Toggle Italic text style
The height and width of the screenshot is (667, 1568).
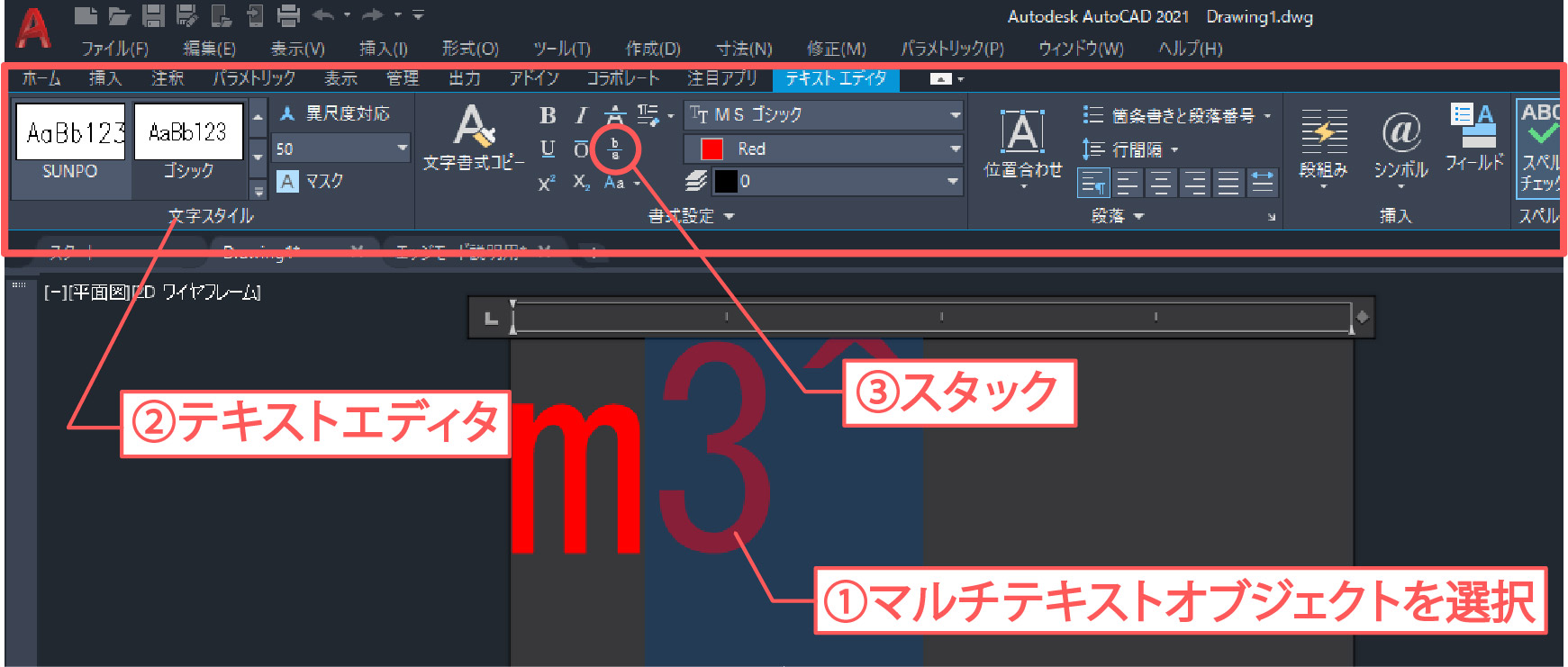pos(581,115)
